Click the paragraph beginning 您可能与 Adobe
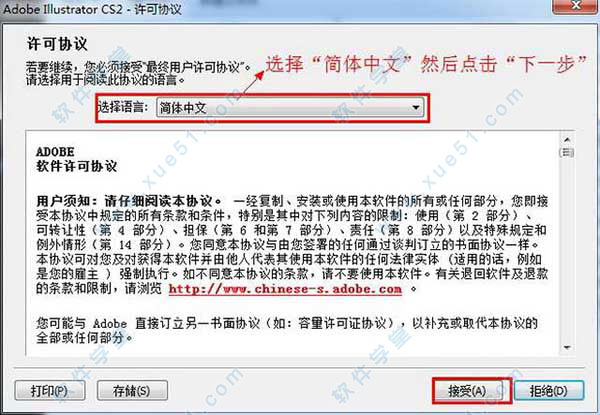The height and width of the screenshot is (415, 600). pyautogui.click(x=287, y=330)
